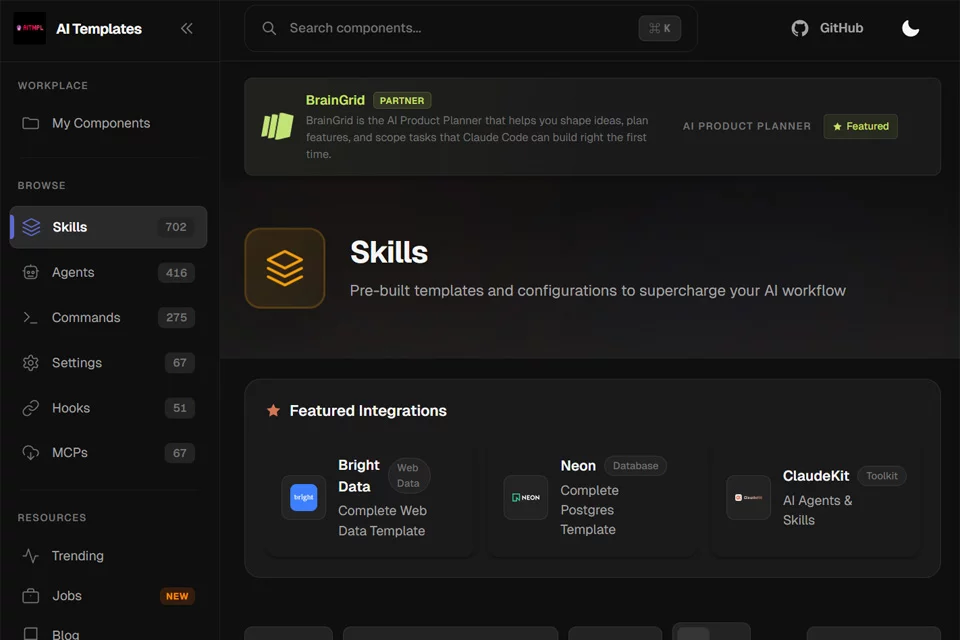Click the Skills page heading
960x640 pixels.
coord(389,252)
